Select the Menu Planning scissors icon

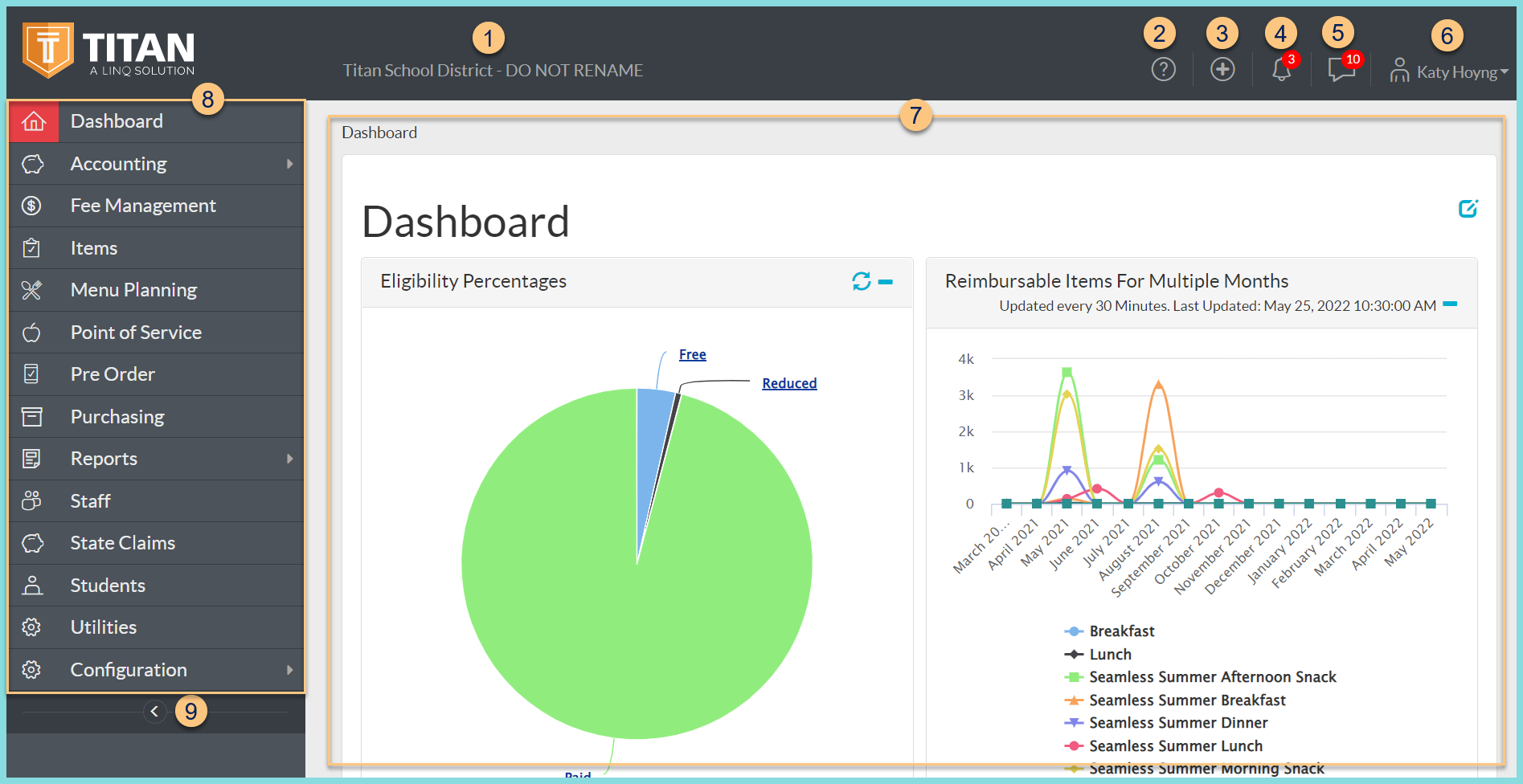pyautogui.click(x=33, y=290)
